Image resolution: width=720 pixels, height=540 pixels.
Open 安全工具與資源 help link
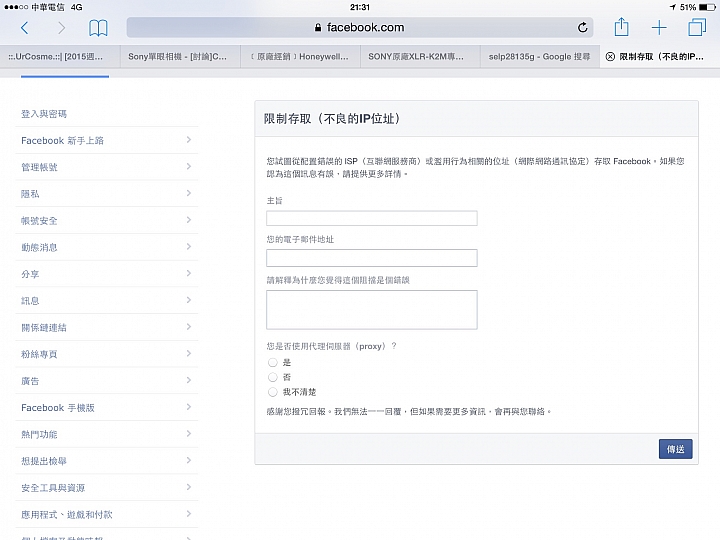click(x=53, y=488)
